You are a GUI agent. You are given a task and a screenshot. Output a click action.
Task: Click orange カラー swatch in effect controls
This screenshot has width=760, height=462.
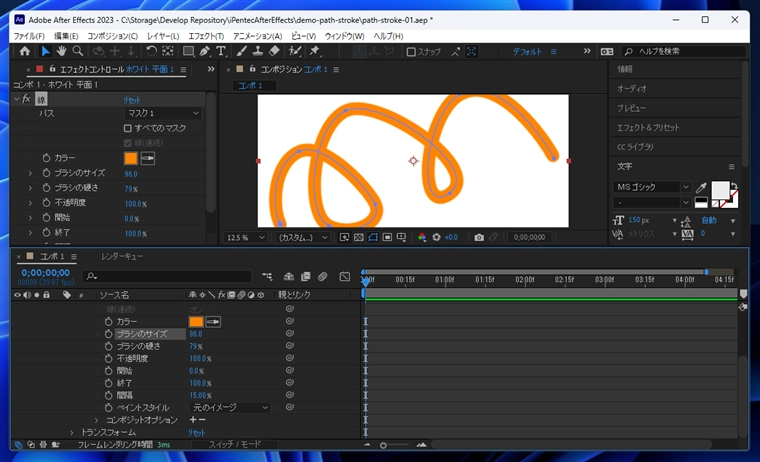(x=130, y=158)
